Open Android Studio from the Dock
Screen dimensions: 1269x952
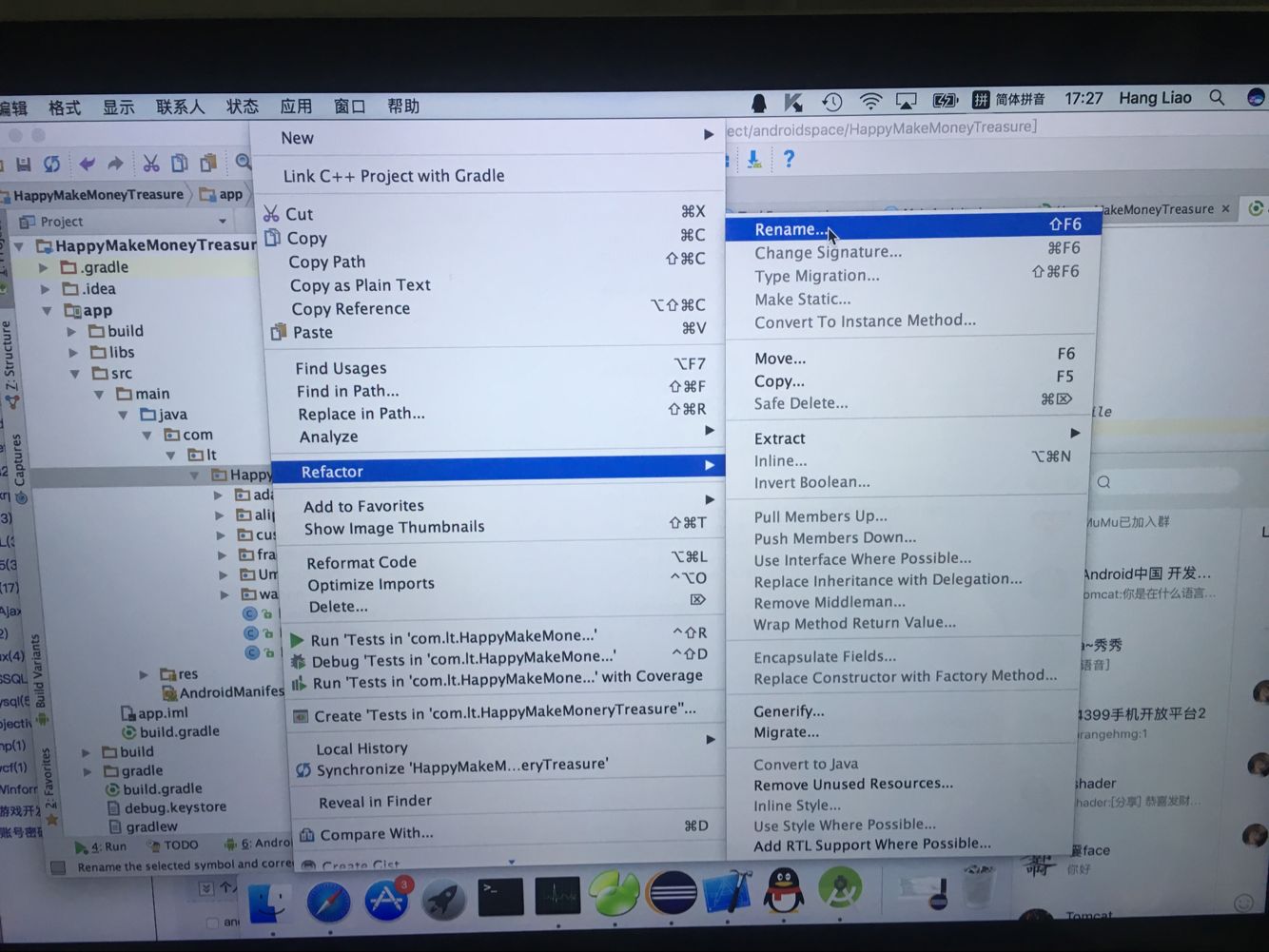pyautogui.click(x=840, y=889)
